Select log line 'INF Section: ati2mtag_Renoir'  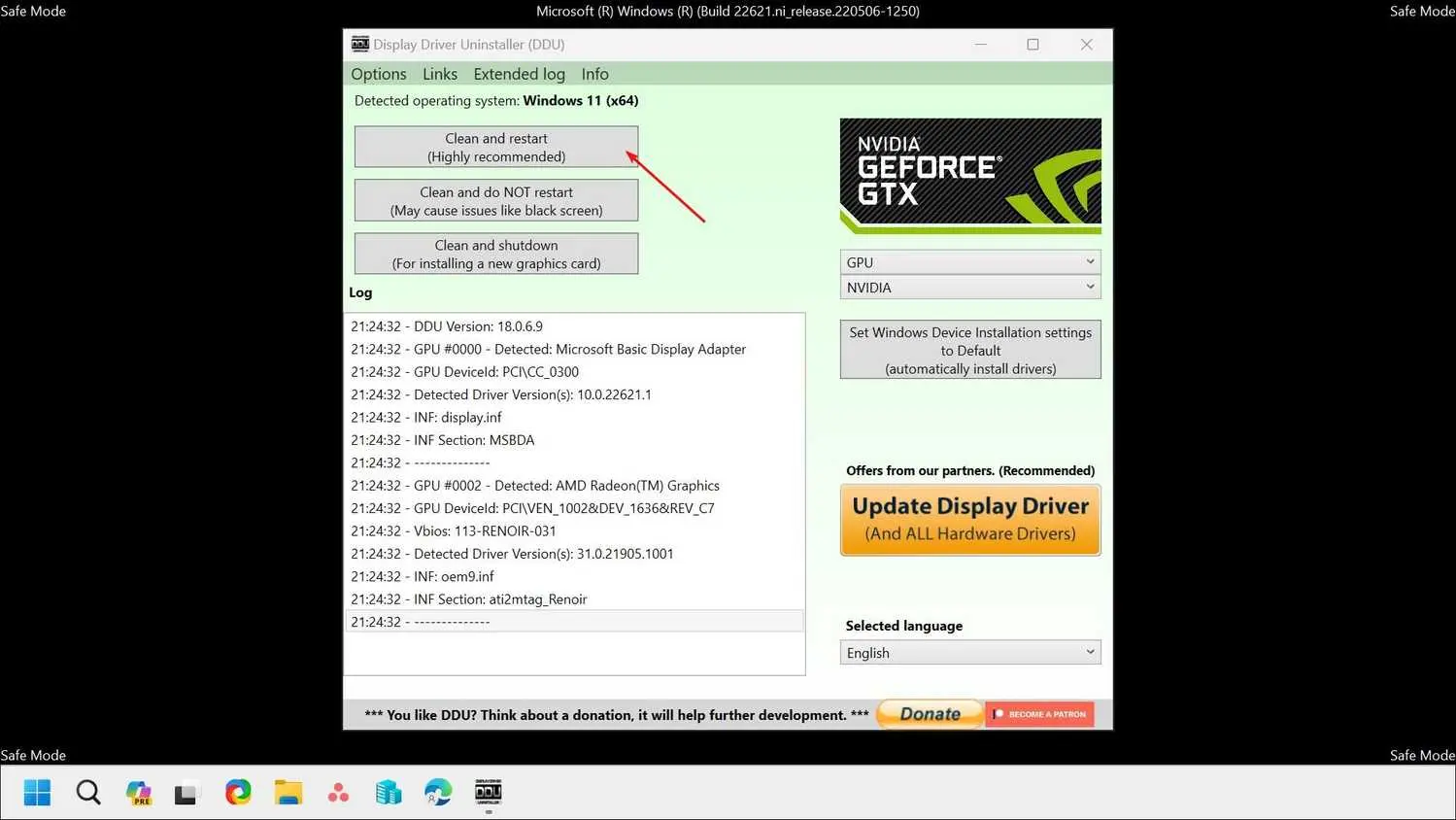point(574,599)
